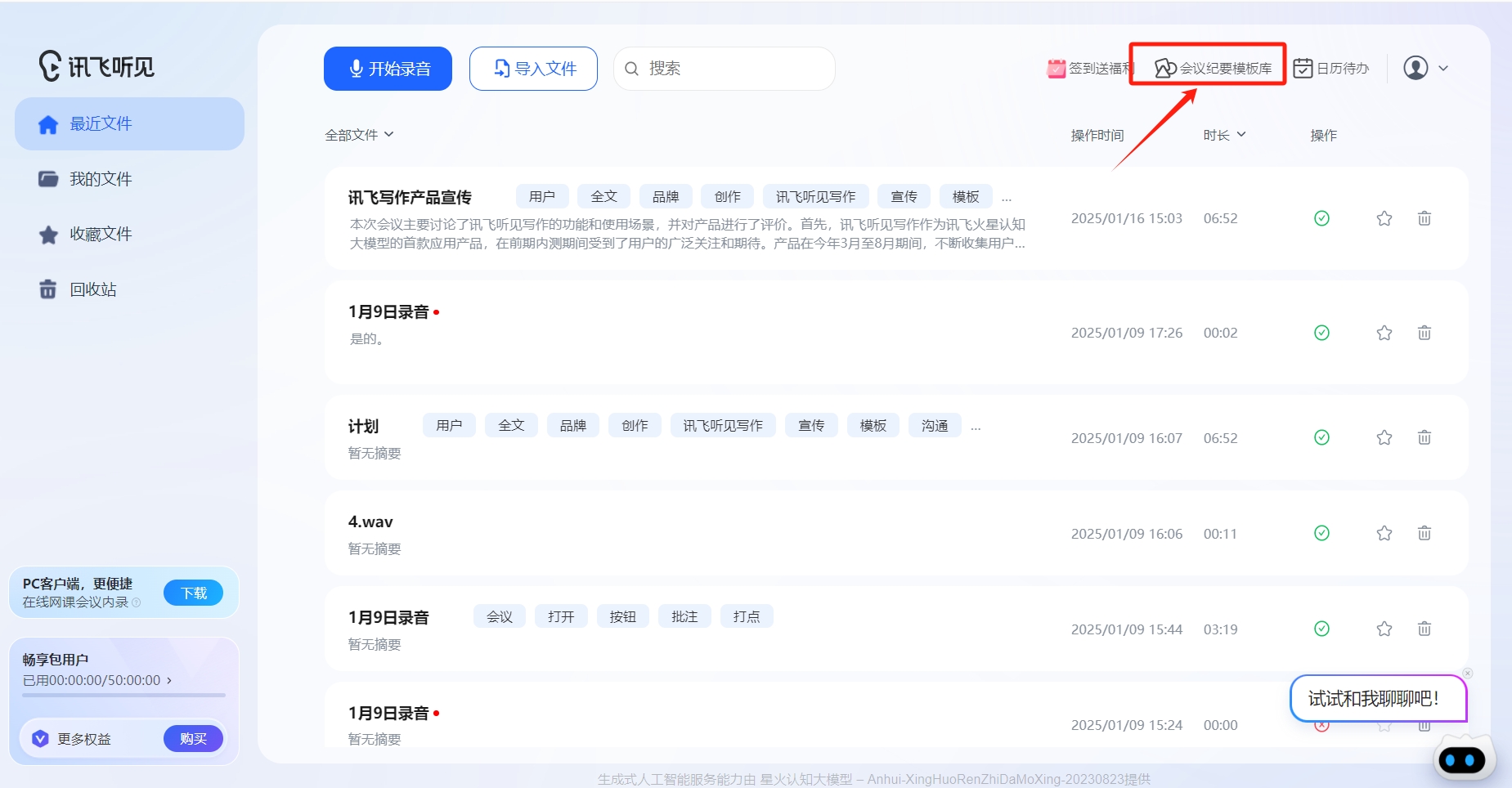Image resolution: width=1512 pixels, height=788 pixels.
Task: Click the 品牌 tag in 计划 row
Action: click(x=572, y=425)
